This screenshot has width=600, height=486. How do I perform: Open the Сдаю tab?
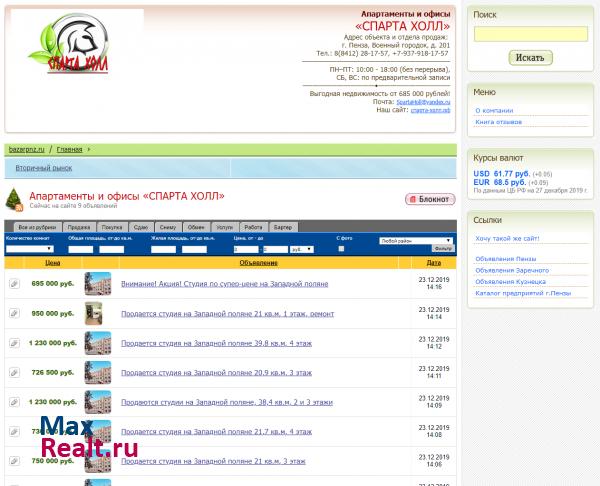pyautogui.click(x=141, y=227)
